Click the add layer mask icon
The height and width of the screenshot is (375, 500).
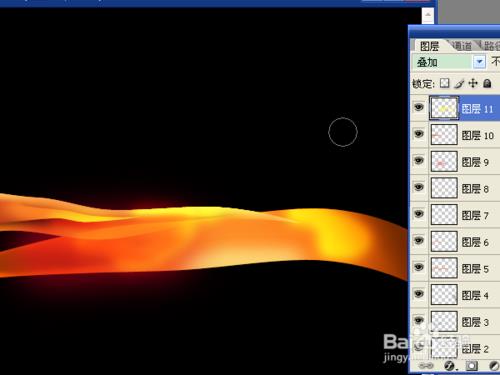[x=471, y=366]
